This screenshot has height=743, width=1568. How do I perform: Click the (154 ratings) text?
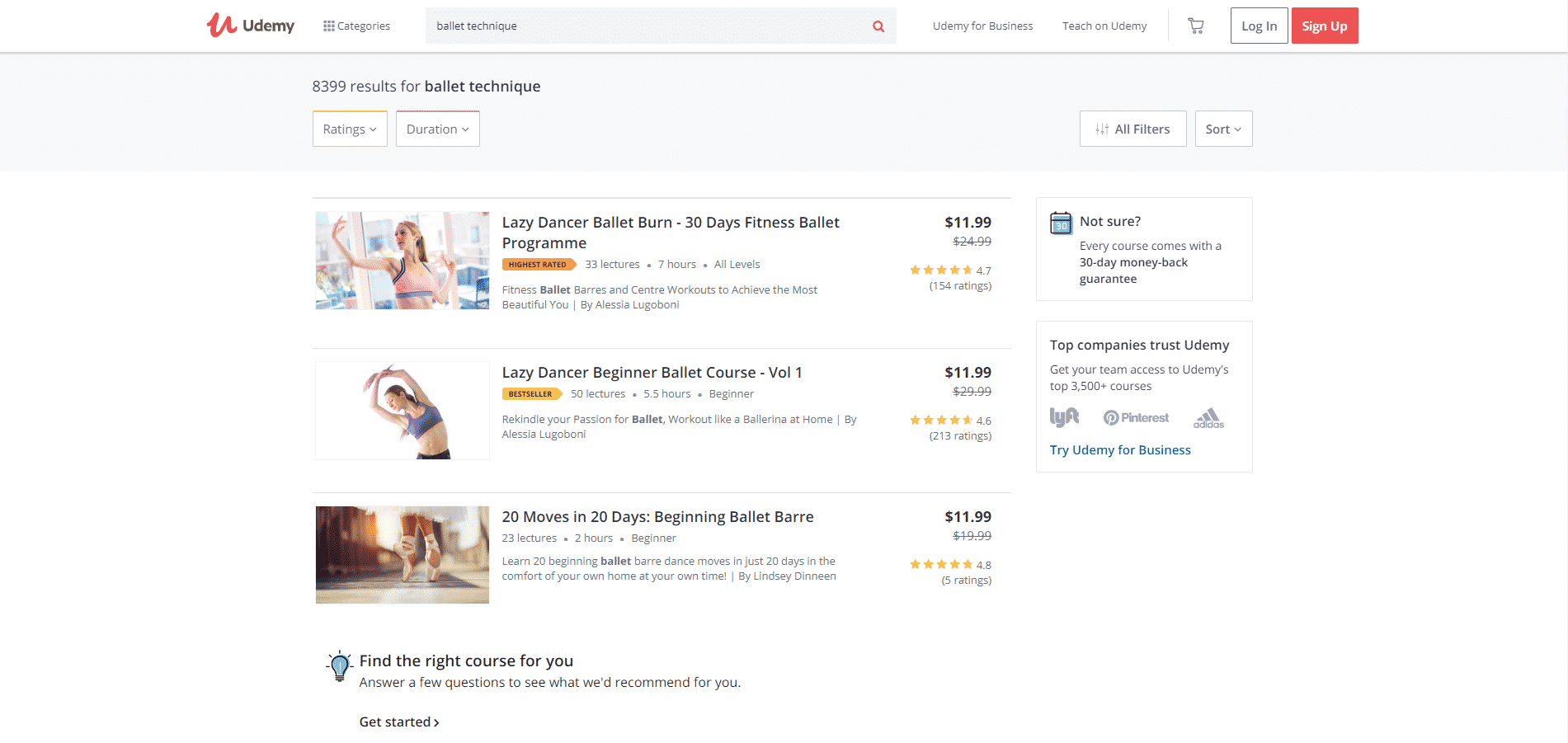coord(960,286)
